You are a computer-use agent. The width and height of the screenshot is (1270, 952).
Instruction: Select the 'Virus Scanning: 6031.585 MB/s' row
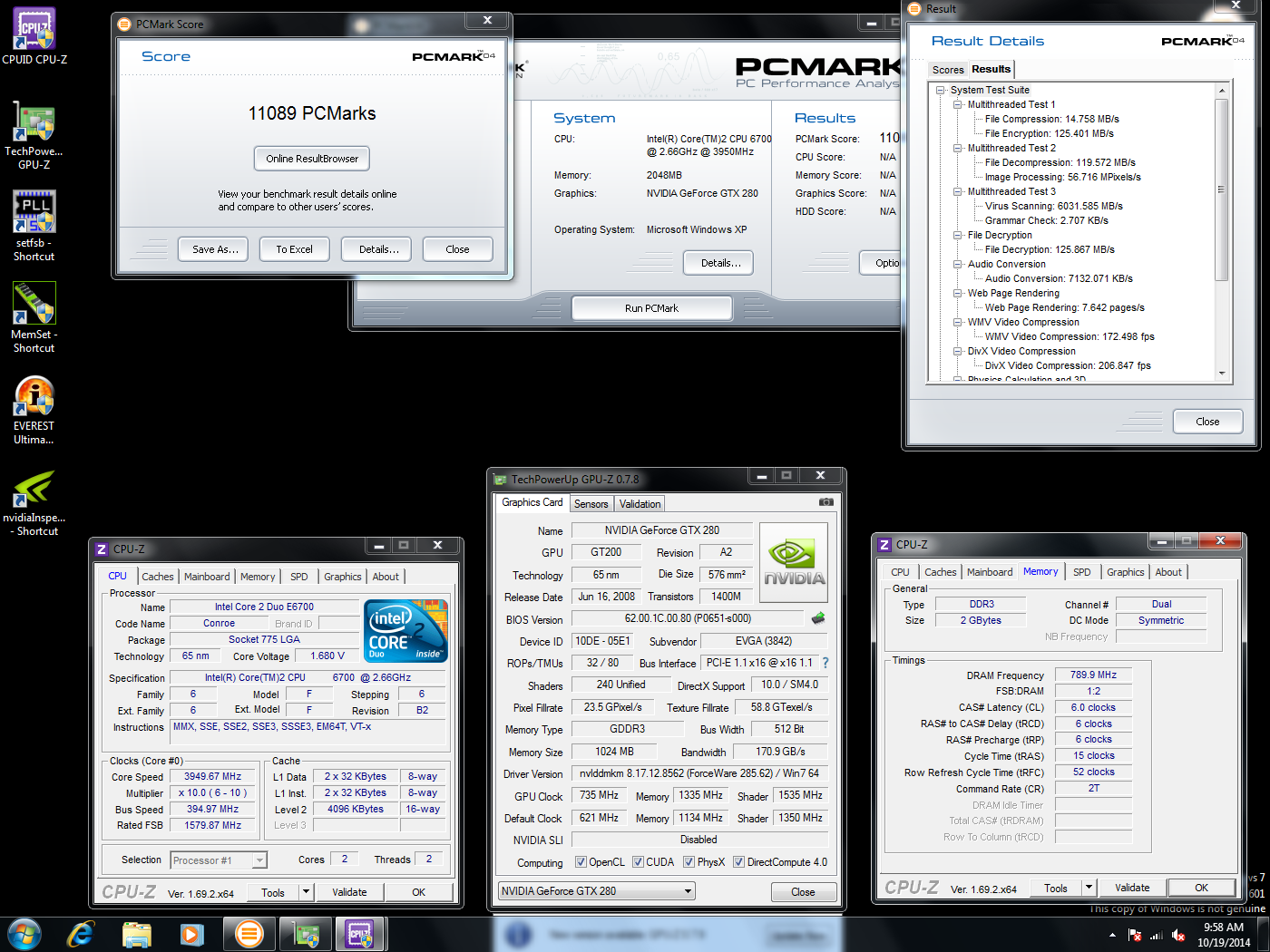[1054, 206]
